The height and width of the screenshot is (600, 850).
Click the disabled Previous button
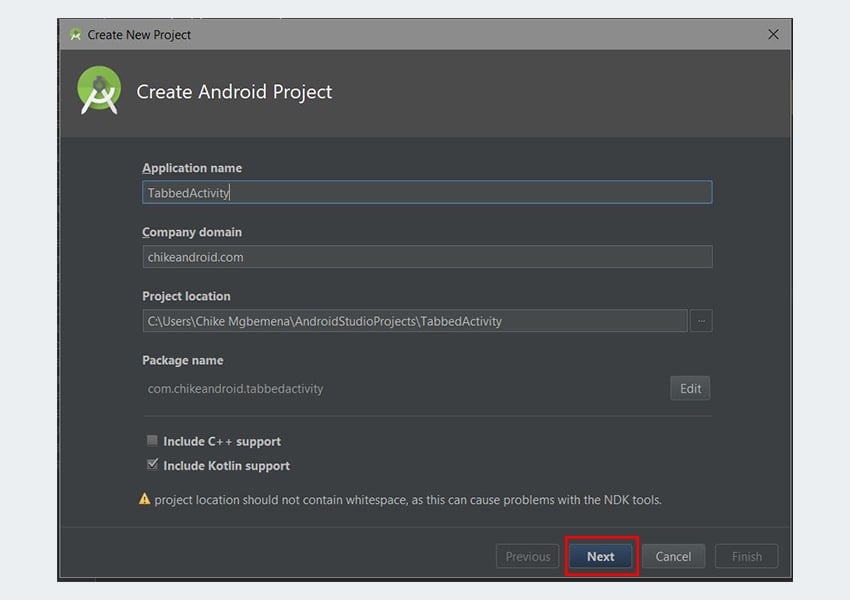click(x=527, y=556)
